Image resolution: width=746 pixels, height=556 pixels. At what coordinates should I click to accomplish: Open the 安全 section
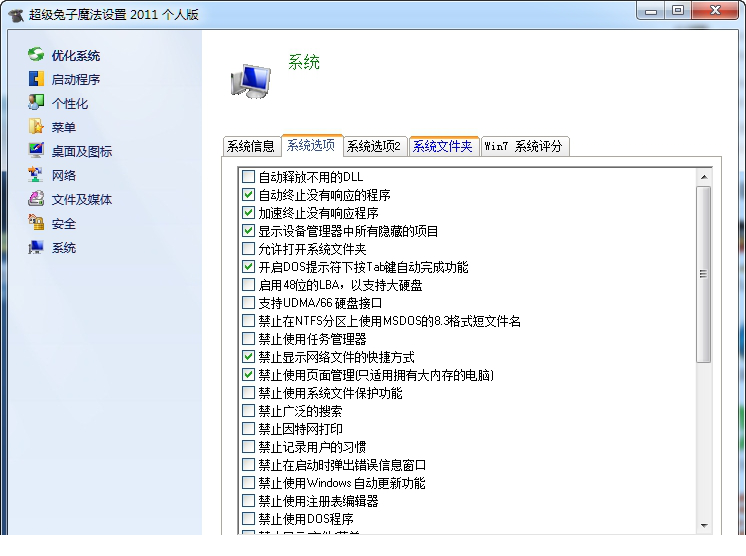click(x=64, y=224)
